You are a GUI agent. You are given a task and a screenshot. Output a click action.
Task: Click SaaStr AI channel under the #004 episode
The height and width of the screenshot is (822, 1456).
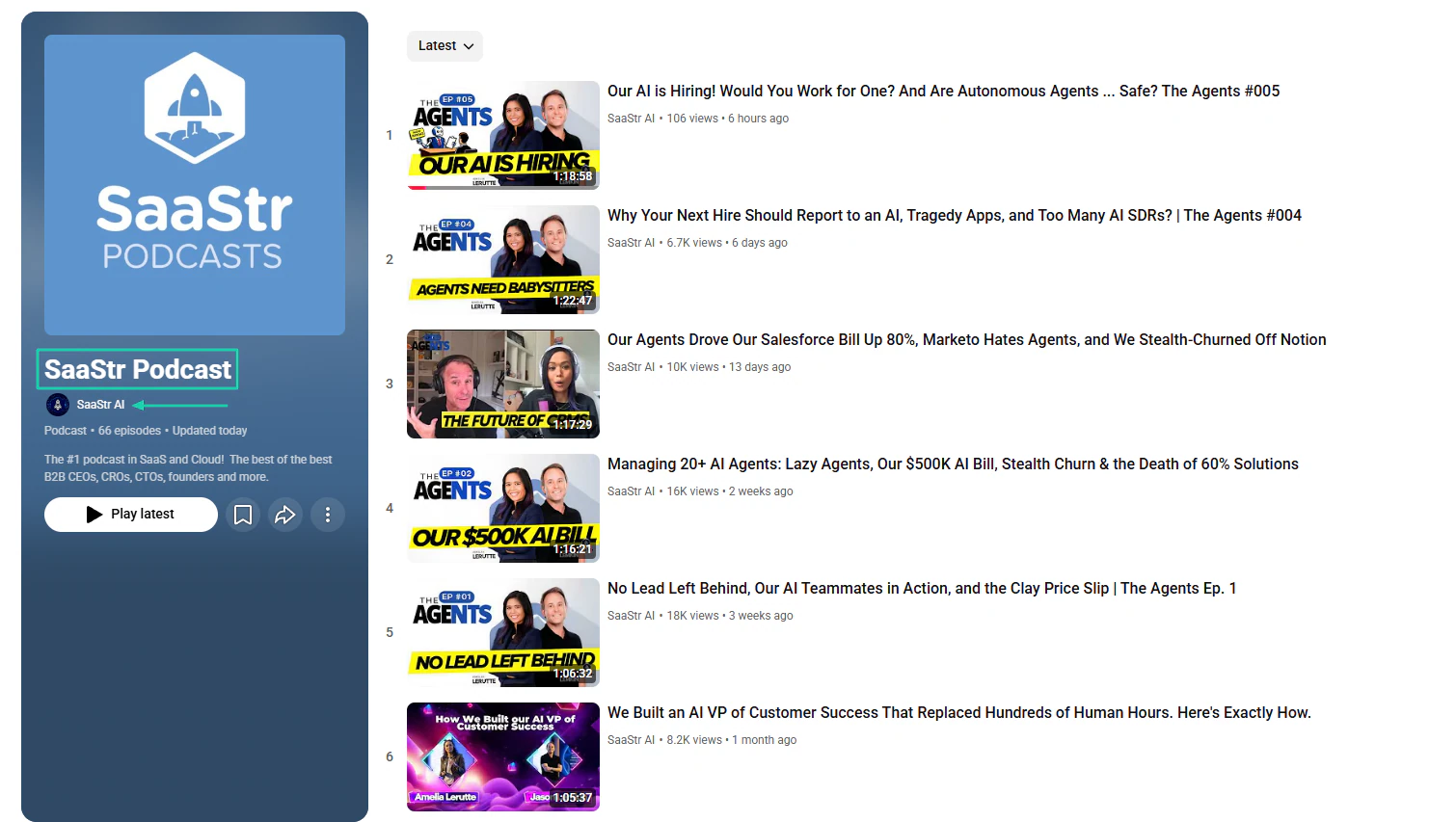(x=631, y=243)
